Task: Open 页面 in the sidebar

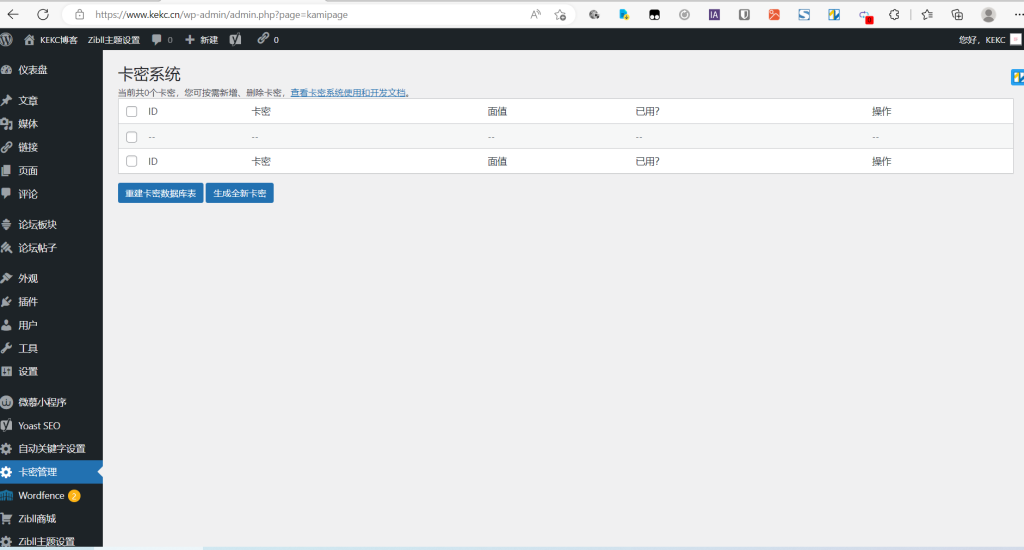Action: tap(28, 170)
